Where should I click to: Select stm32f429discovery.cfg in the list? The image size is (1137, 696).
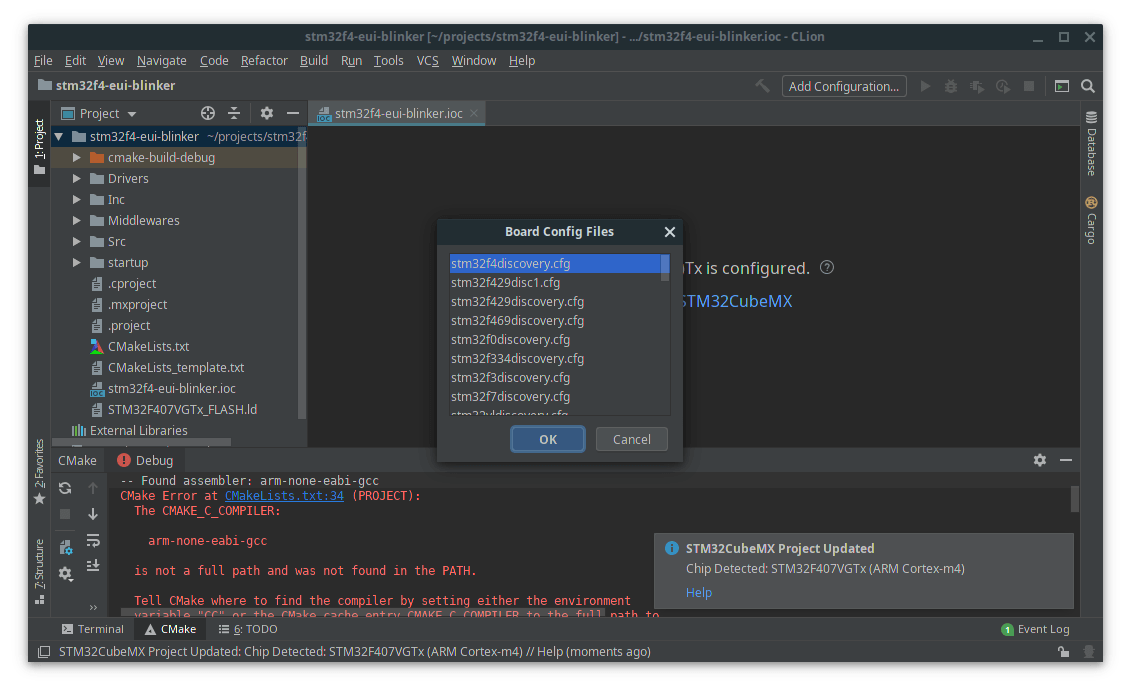[x=517, y=302]
